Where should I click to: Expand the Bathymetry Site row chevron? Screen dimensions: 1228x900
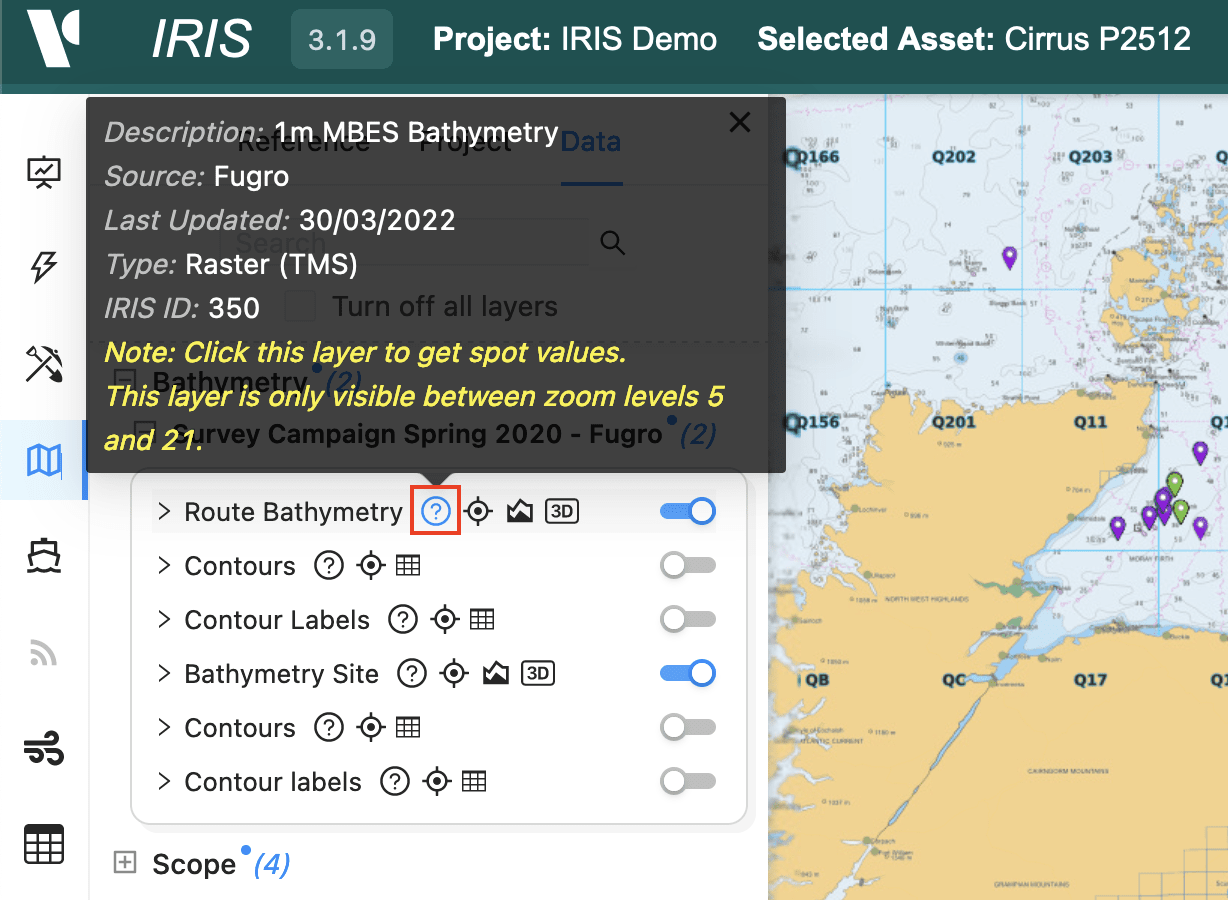click(x=164, y=674)
